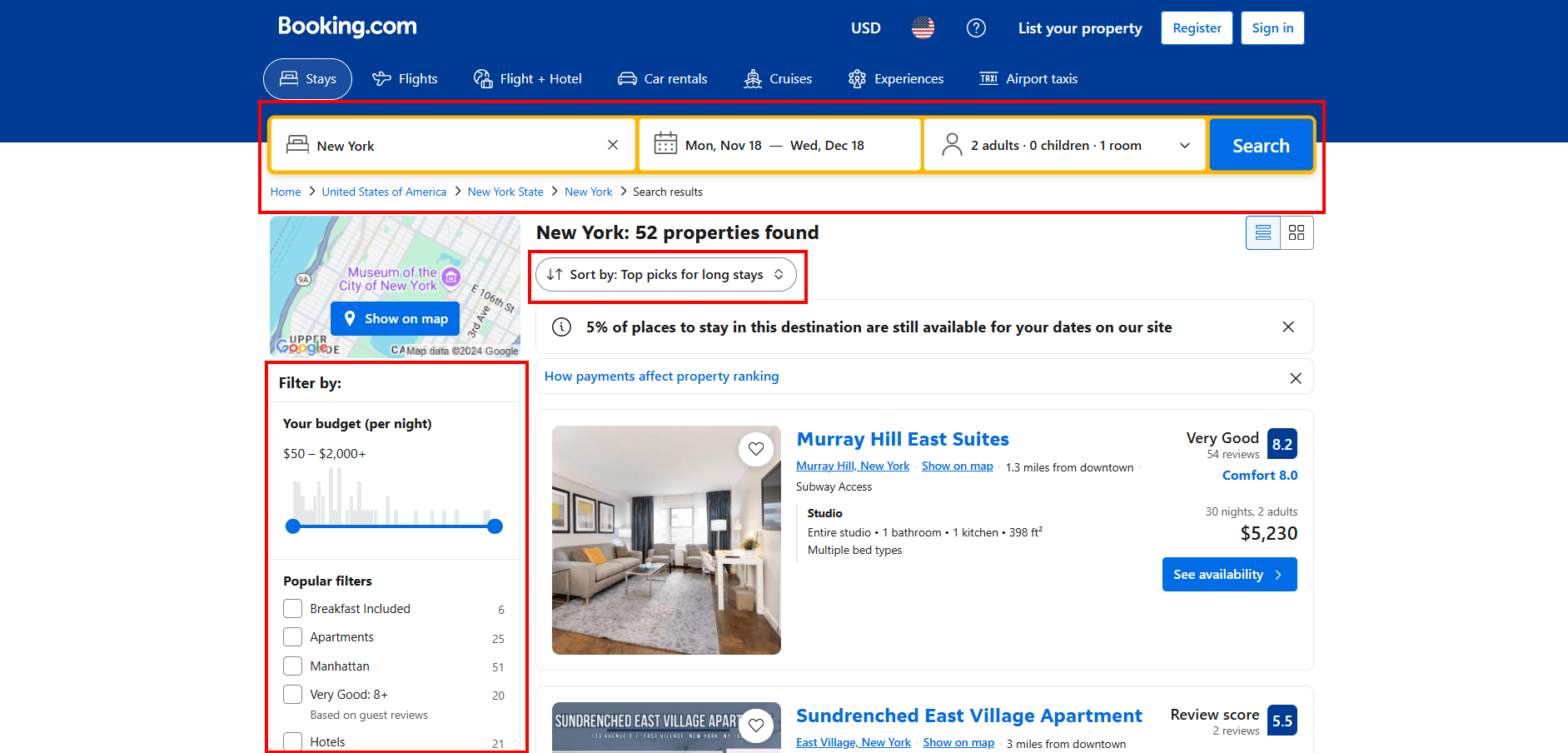Open the Airport taxis section

point(1028,78)
